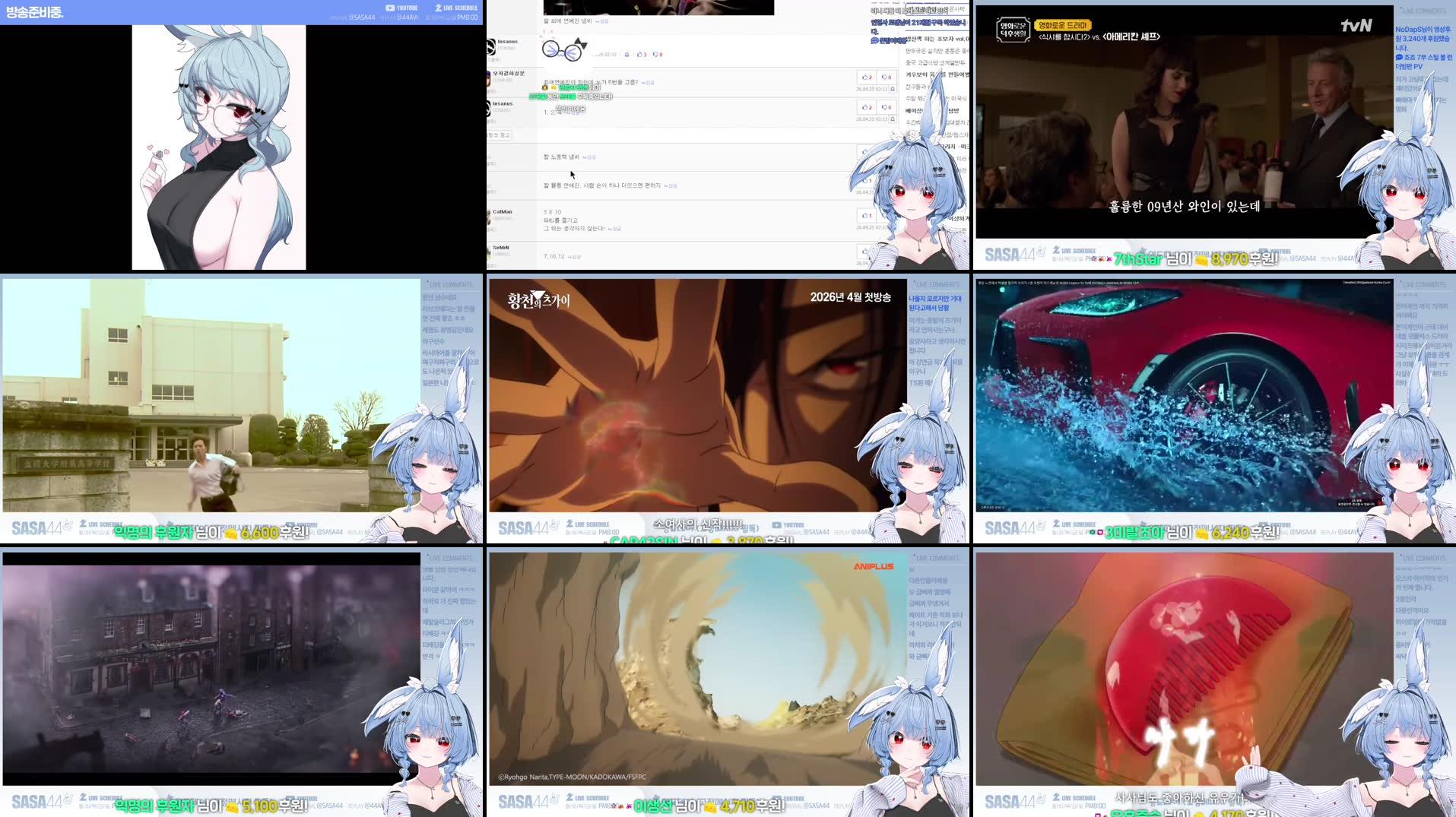This screenshot has width=1456, height=817.
Task: Click the '영화로운 드라마' badge in tvN video
Action: (x=1063, y=25)
